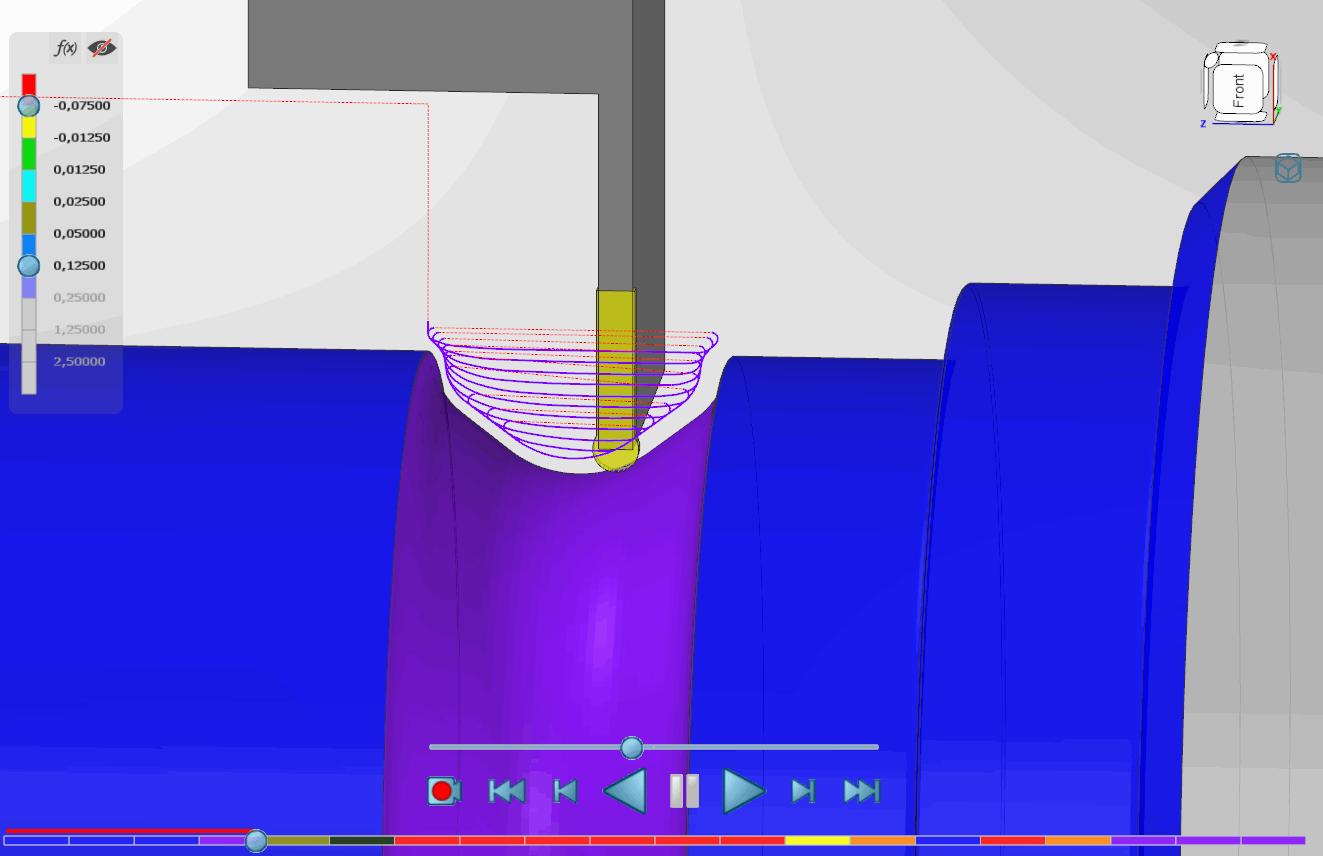Play the simulation in reverse
Image resolution: width=1323 pixels, height=856 pixels.
626,791
